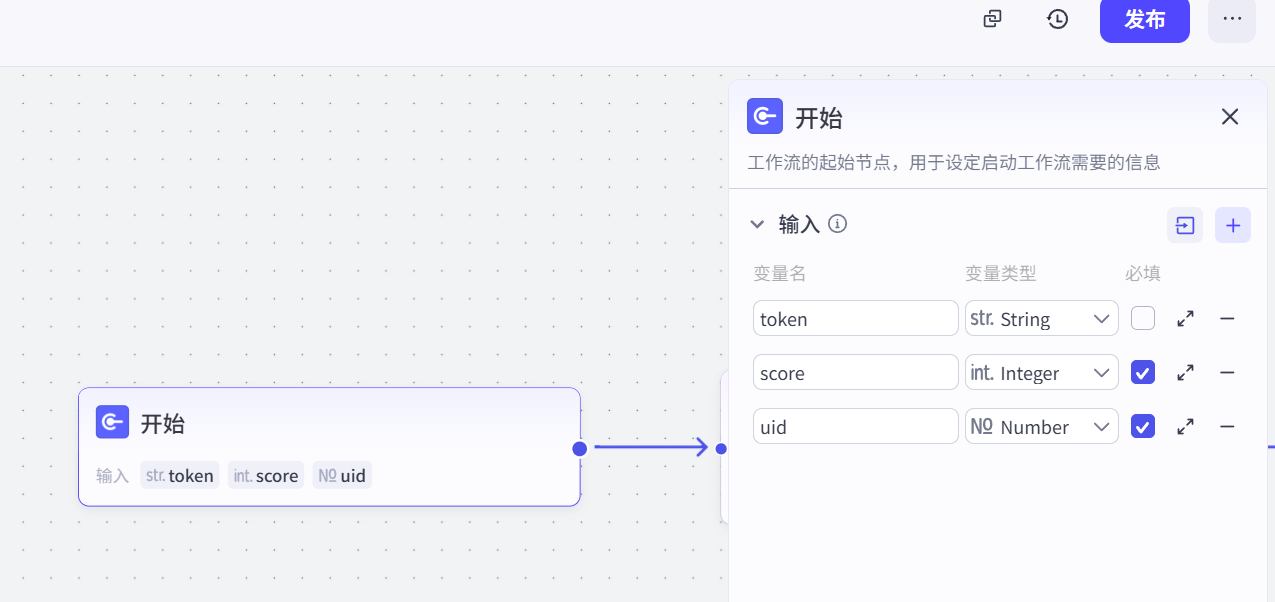Open the more options ellipsis menu
Viewport: 1275px width, 602px height.
pos(1232,19)
